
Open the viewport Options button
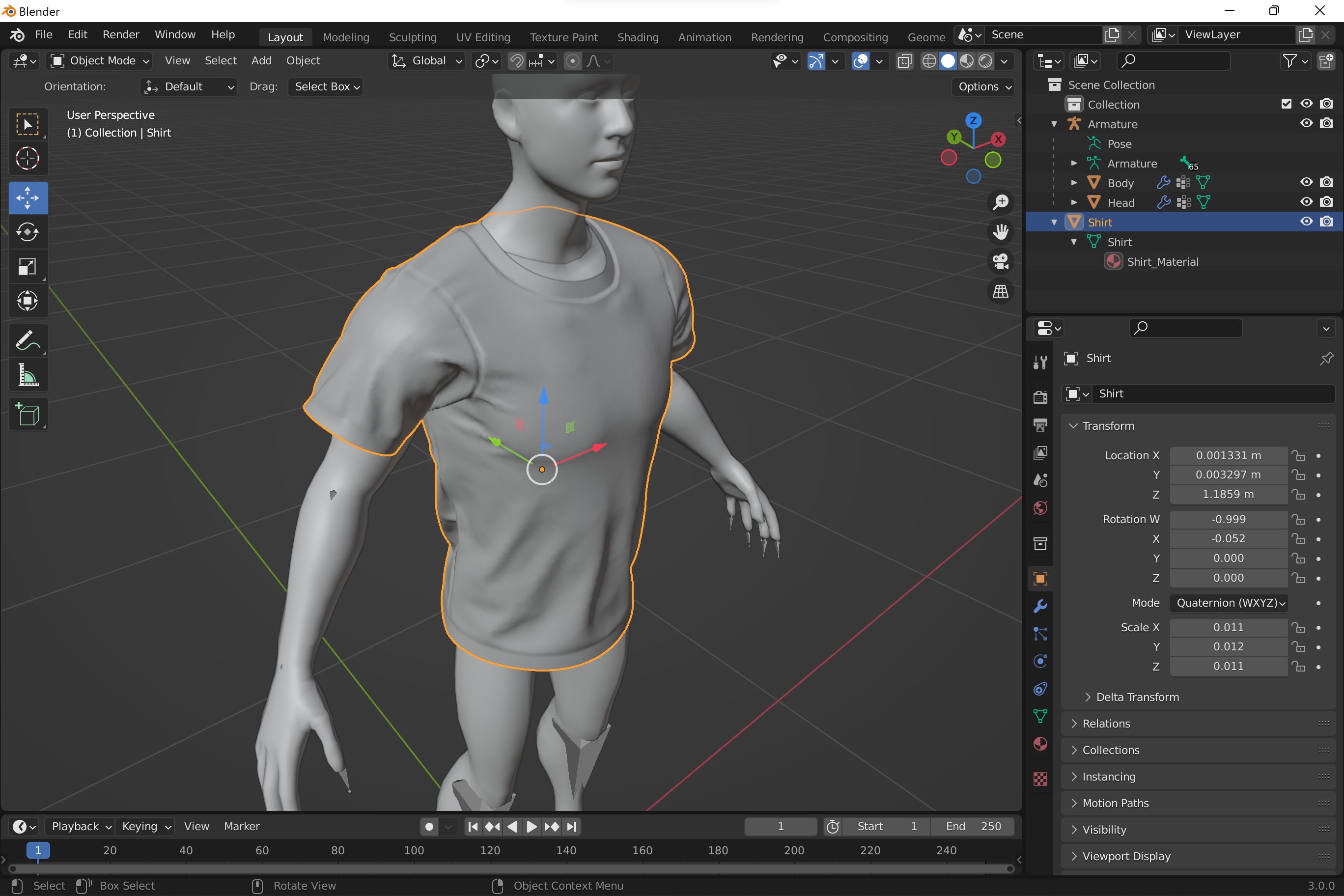click(x=984, y=87)
